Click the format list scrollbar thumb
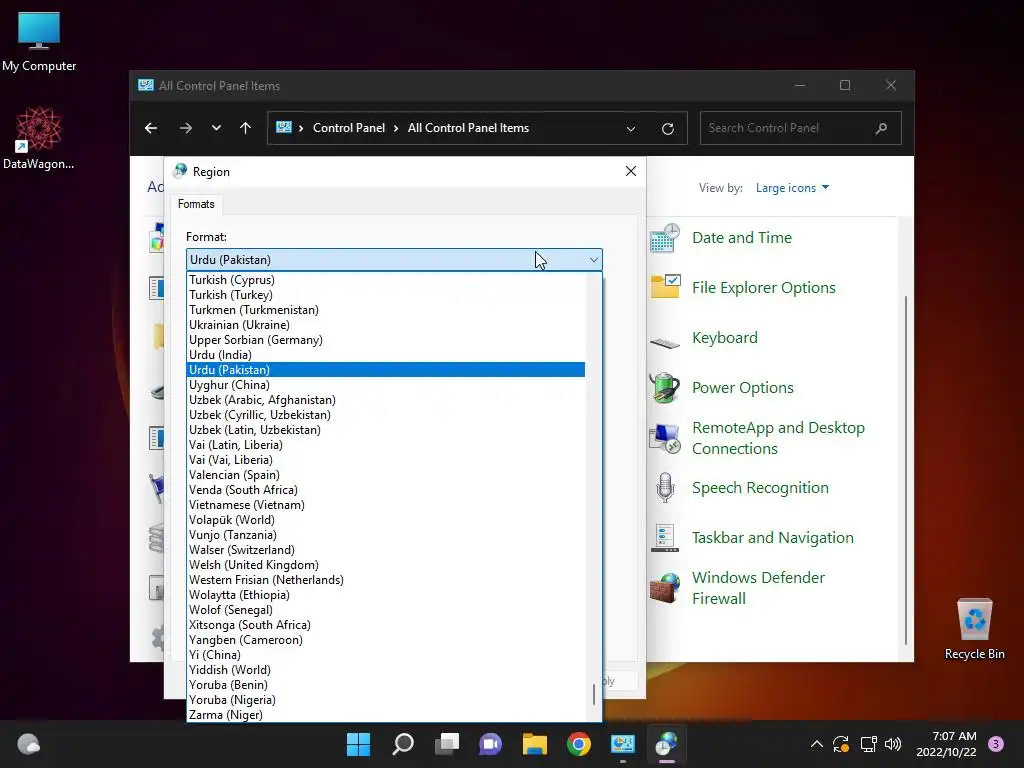1024x768 pixels. (x=594, y=694)
